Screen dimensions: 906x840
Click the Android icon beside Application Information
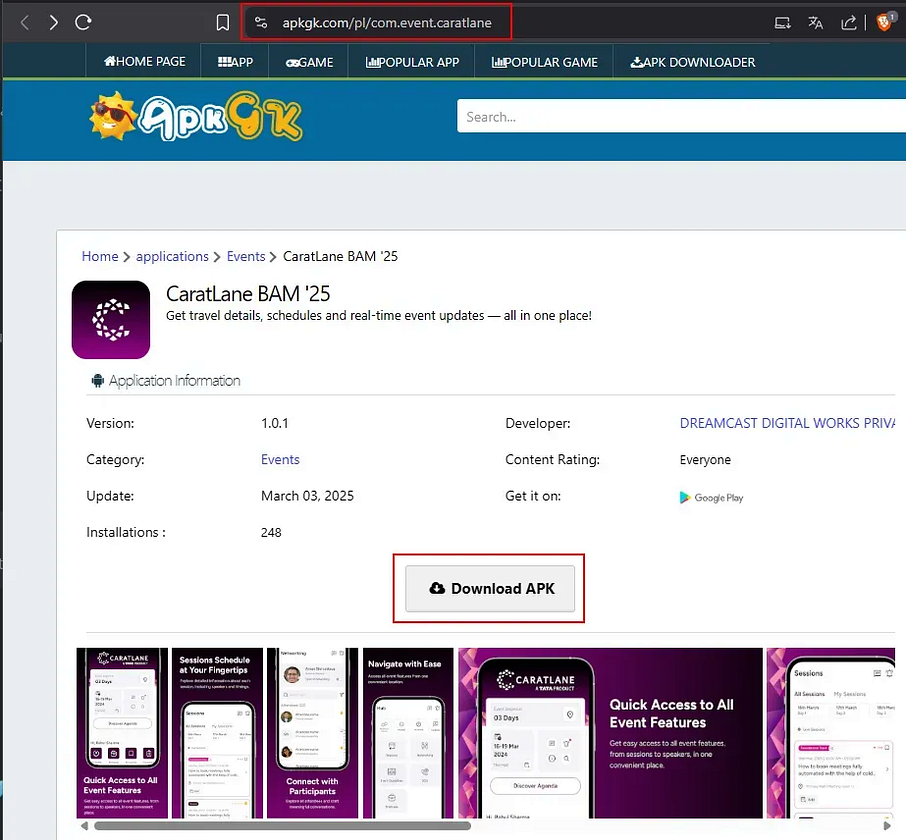98,381
